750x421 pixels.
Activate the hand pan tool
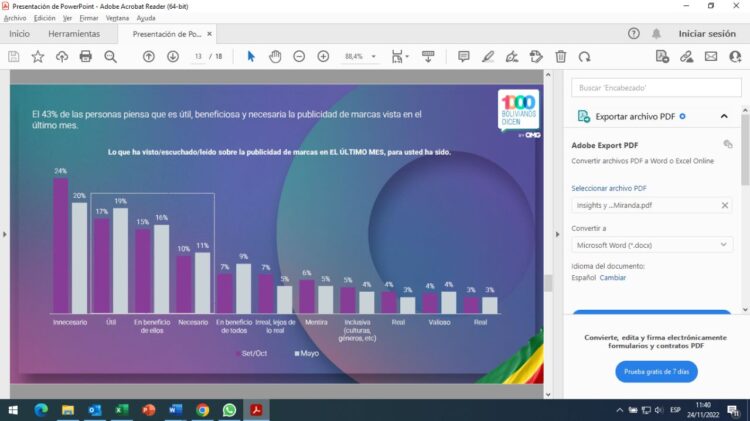pyautogui.click(x=275, y=56)
